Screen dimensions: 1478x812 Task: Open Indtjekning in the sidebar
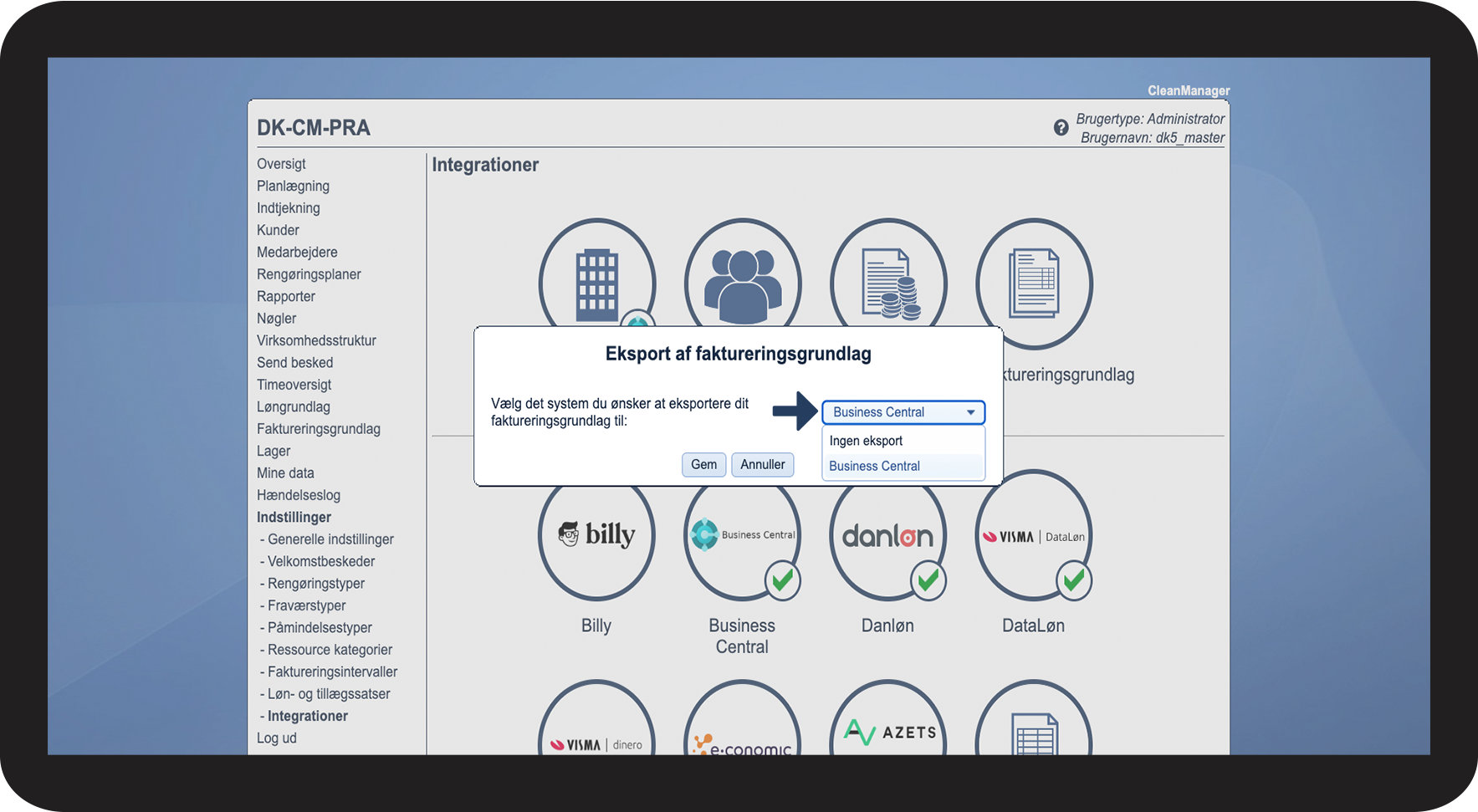click(289, 208)
